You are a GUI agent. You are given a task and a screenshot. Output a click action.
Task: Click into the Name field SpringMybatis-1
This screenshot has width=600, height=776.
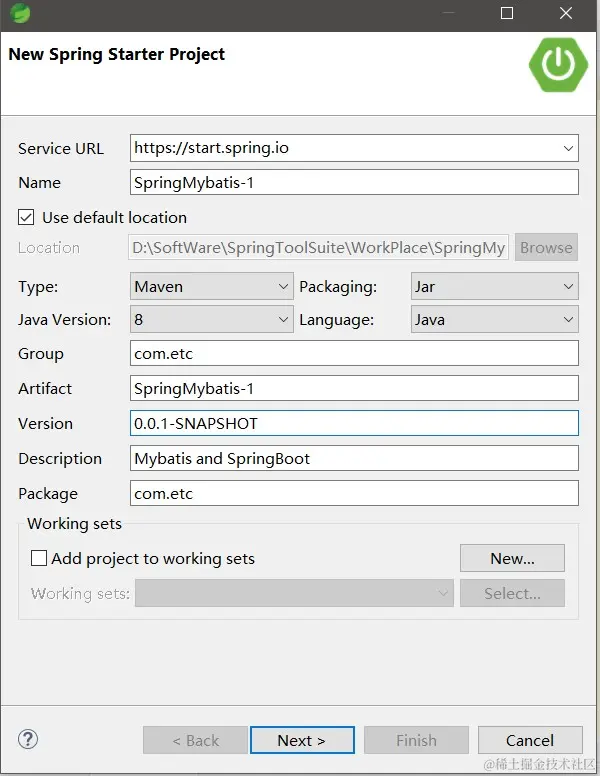click(354, 182)
